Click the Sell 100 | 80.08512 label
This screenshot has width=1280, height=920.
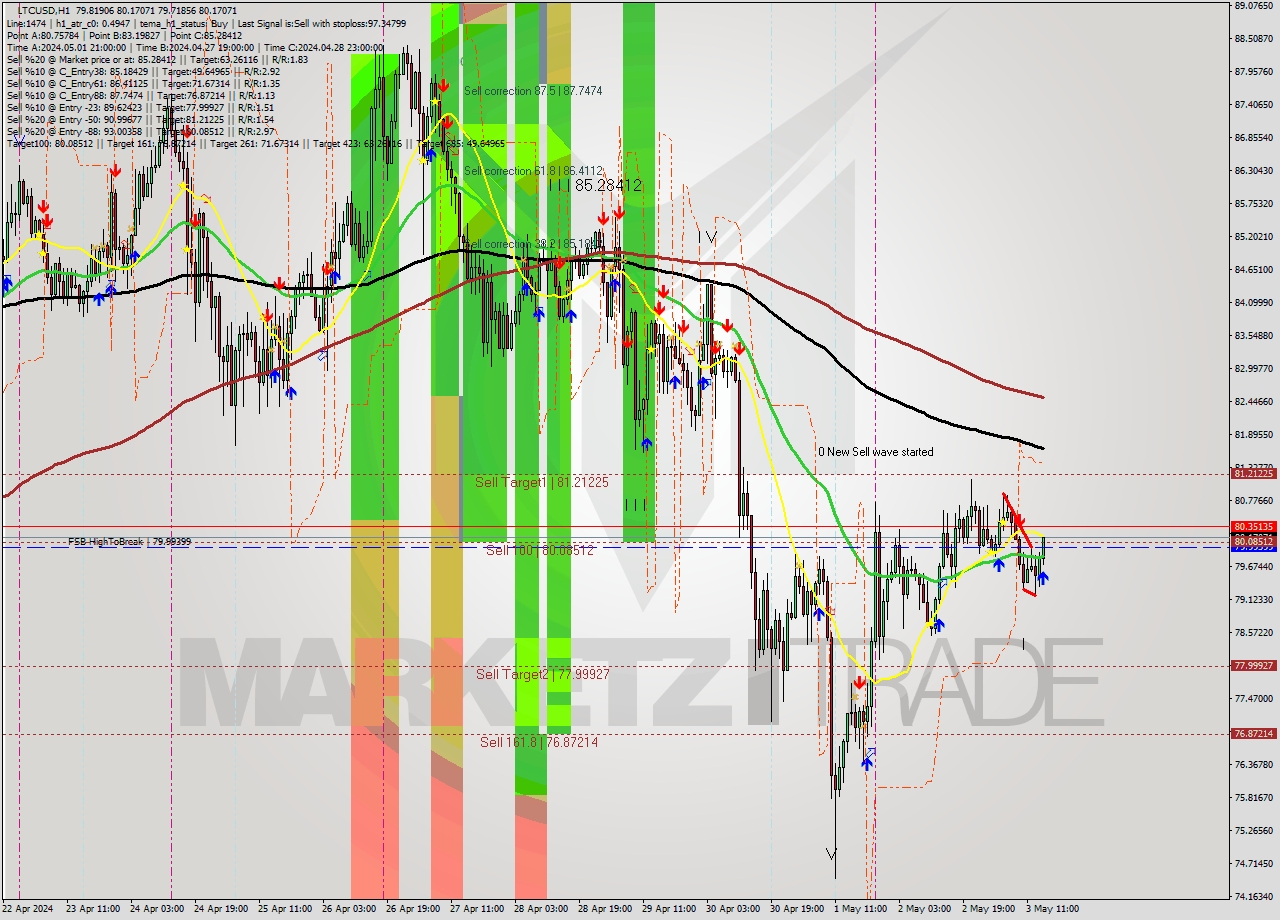pyautogui.click(x=540, y=550)
